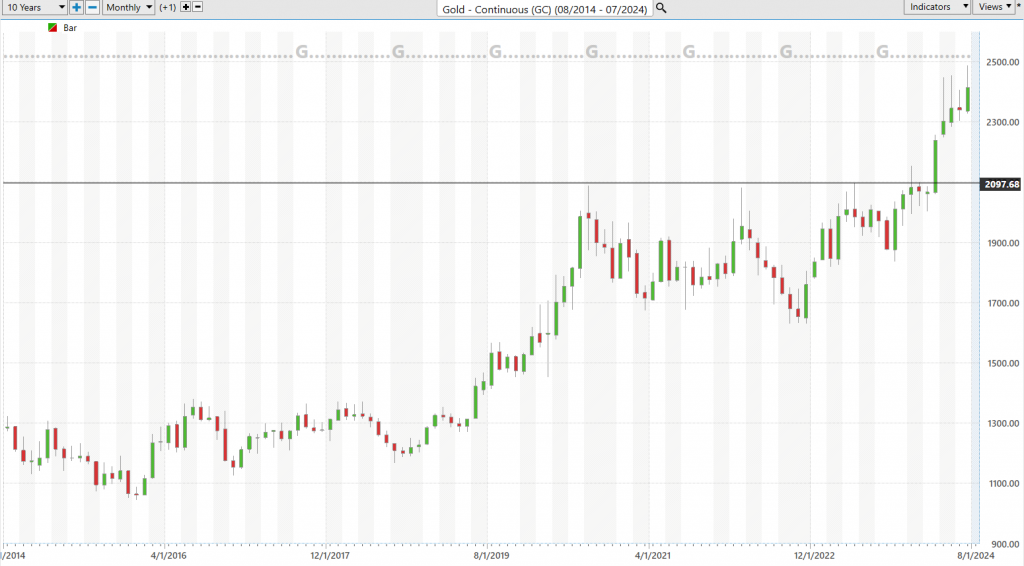Click the 12/1/2022 date axis label
Screen dimensions: 1024x566
click(x=814, y=556)
